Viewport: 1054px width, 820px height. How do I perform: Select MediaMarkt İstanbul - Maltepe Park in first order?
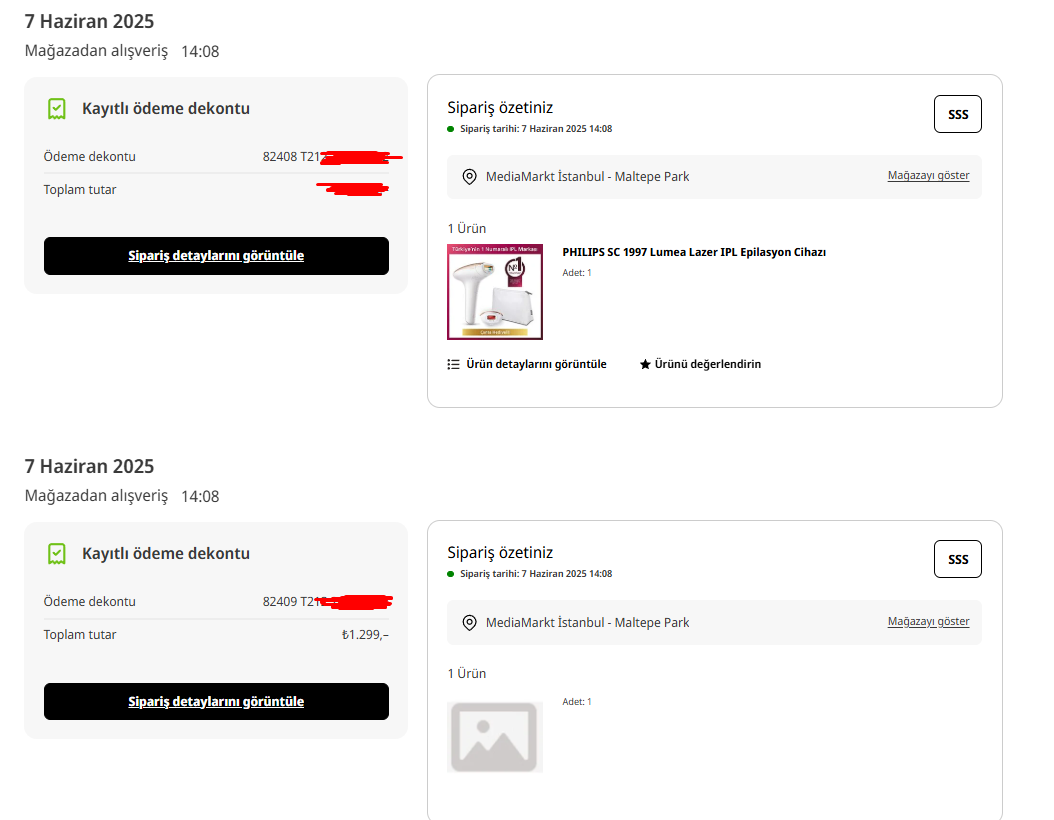(587, 177)
